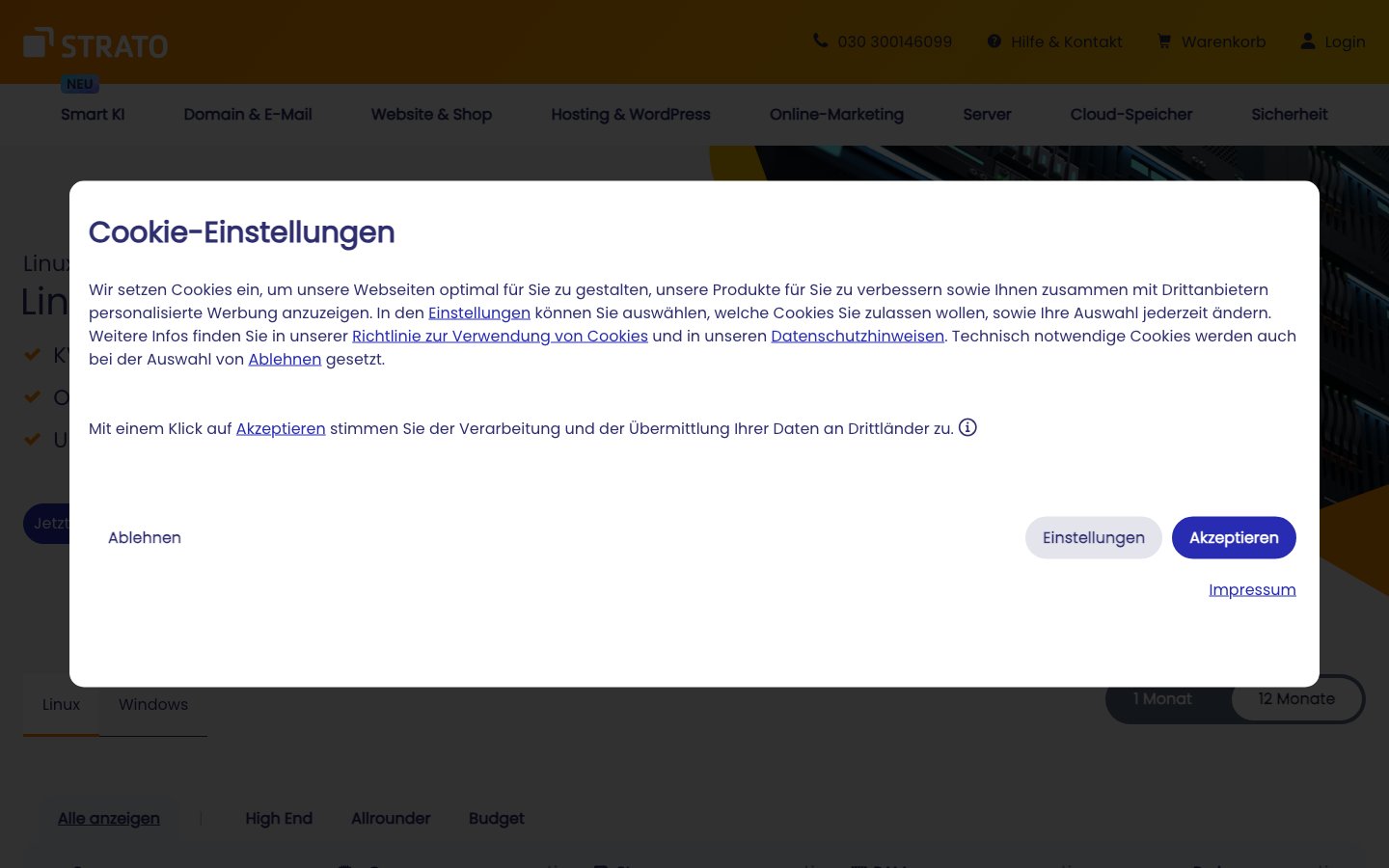Click Cookie-Einstellungen heading
1389x868 pixels.
(242, 232)
